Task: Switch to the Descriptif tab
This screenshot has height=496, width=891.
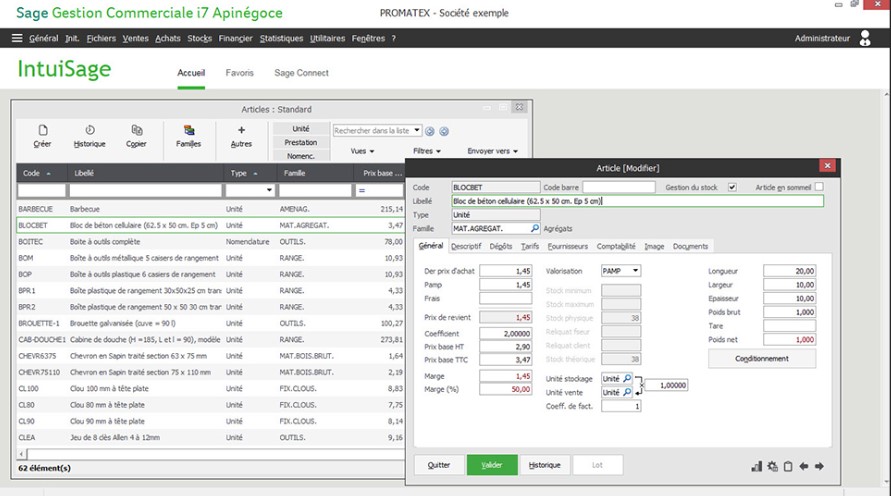Action: click(x=466, y=246)
